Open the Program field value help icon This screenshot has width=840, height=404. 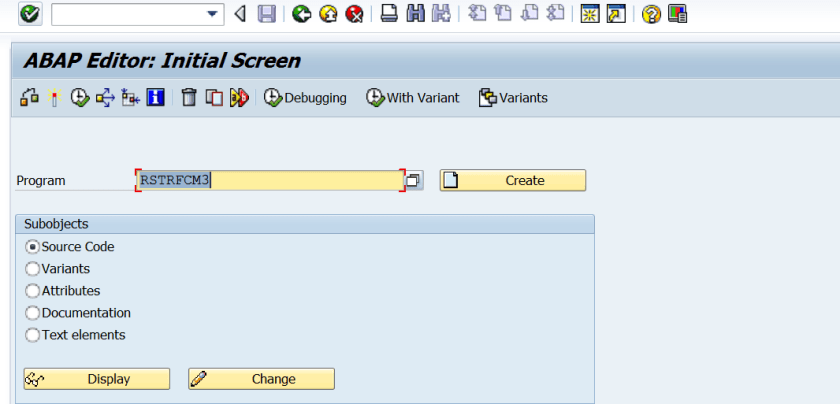(x=414, y=181)
